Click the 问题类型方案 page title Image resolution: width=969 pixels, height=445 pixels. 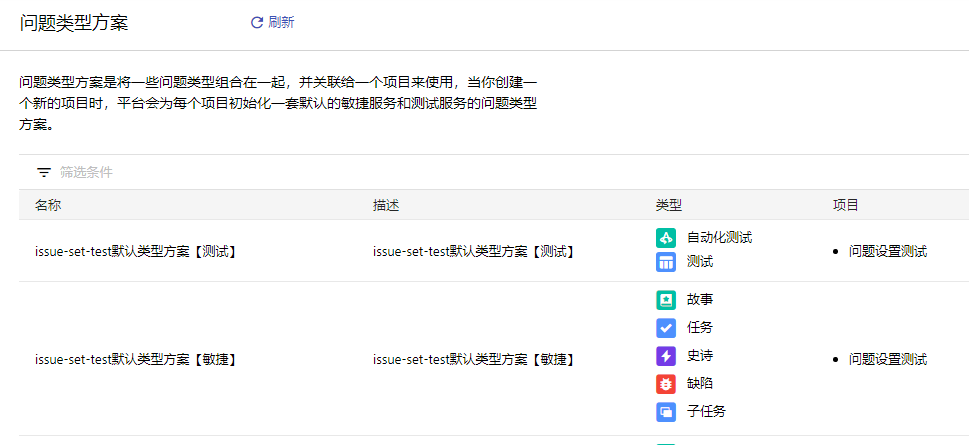click(74, 23)
